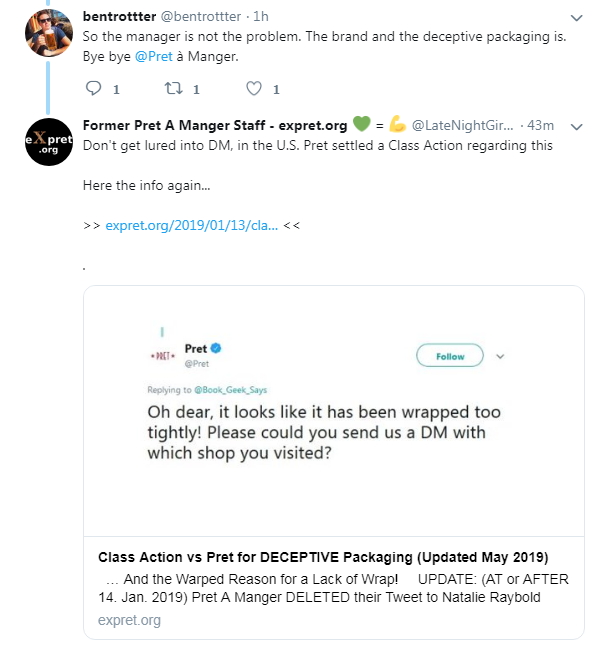
Task: Reply to bentrottter's tweet
Action: [95, 89]
